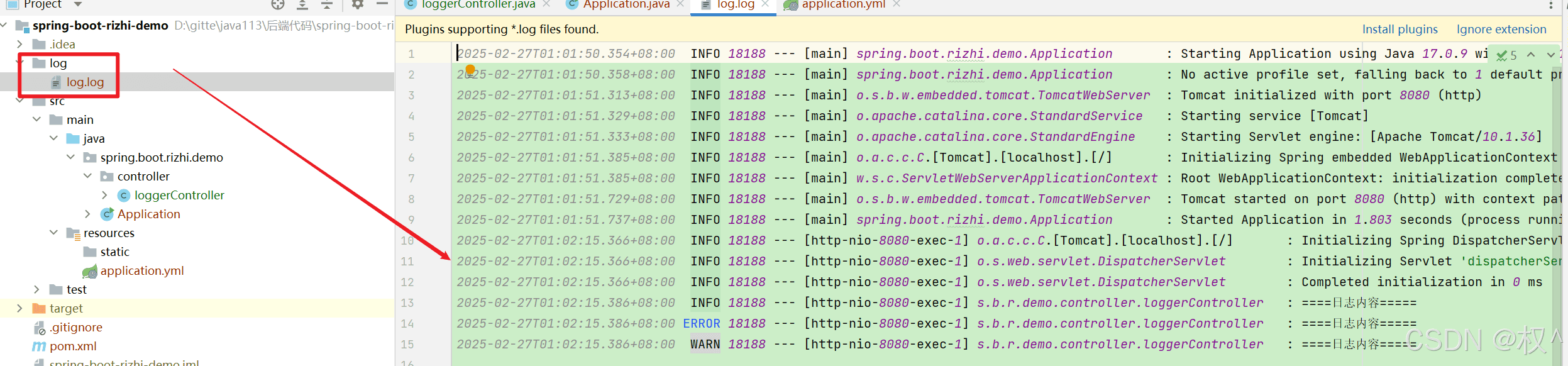Click the Collapse All toolbar icon
The image size is (1568, 366).
[x=327, y=4]
